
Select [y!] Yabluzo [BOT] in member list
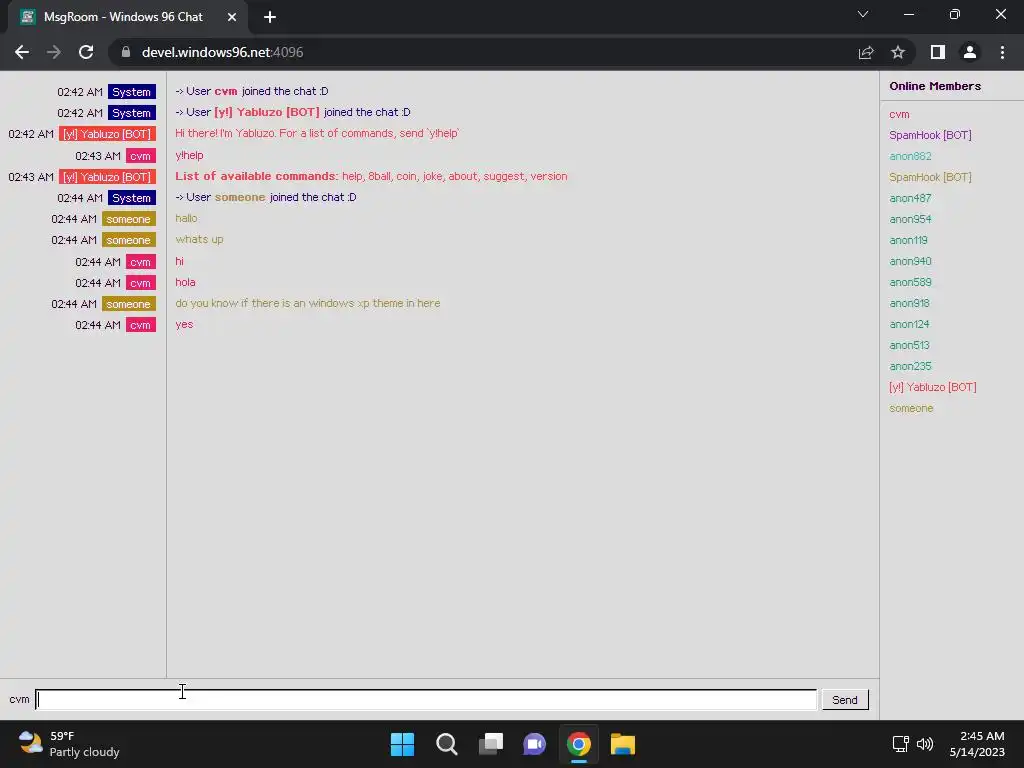coord(933,387)
